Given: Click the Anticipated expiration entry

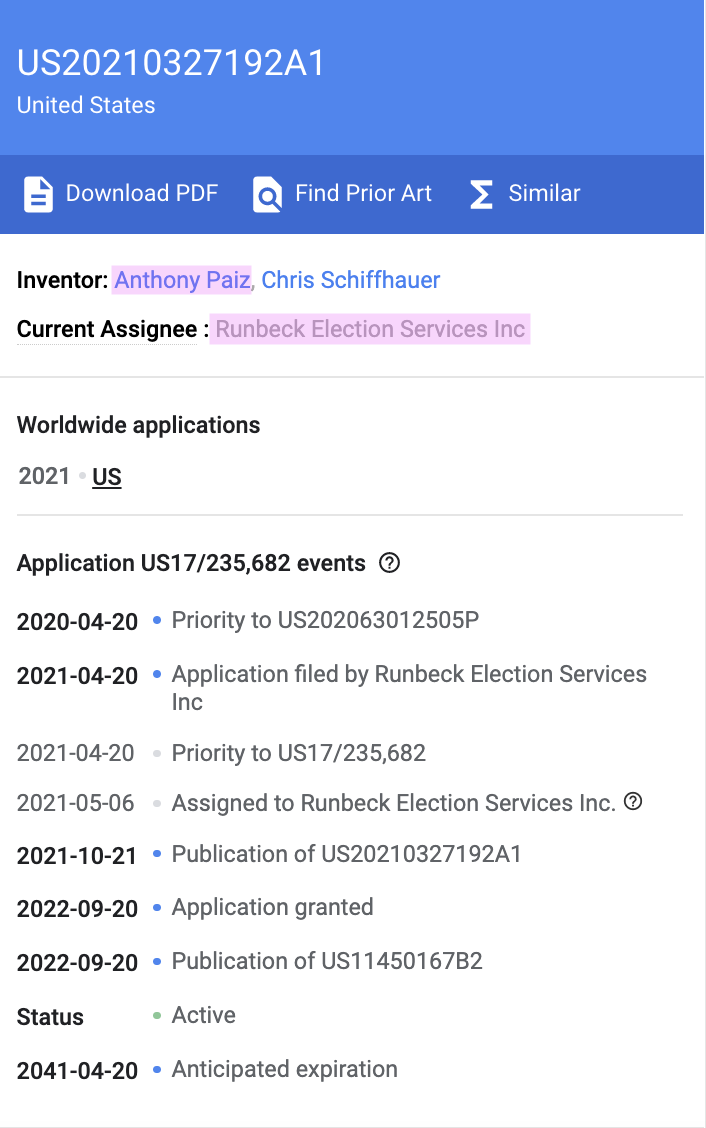Looking at the screenshot, I should pos(284,1069).
